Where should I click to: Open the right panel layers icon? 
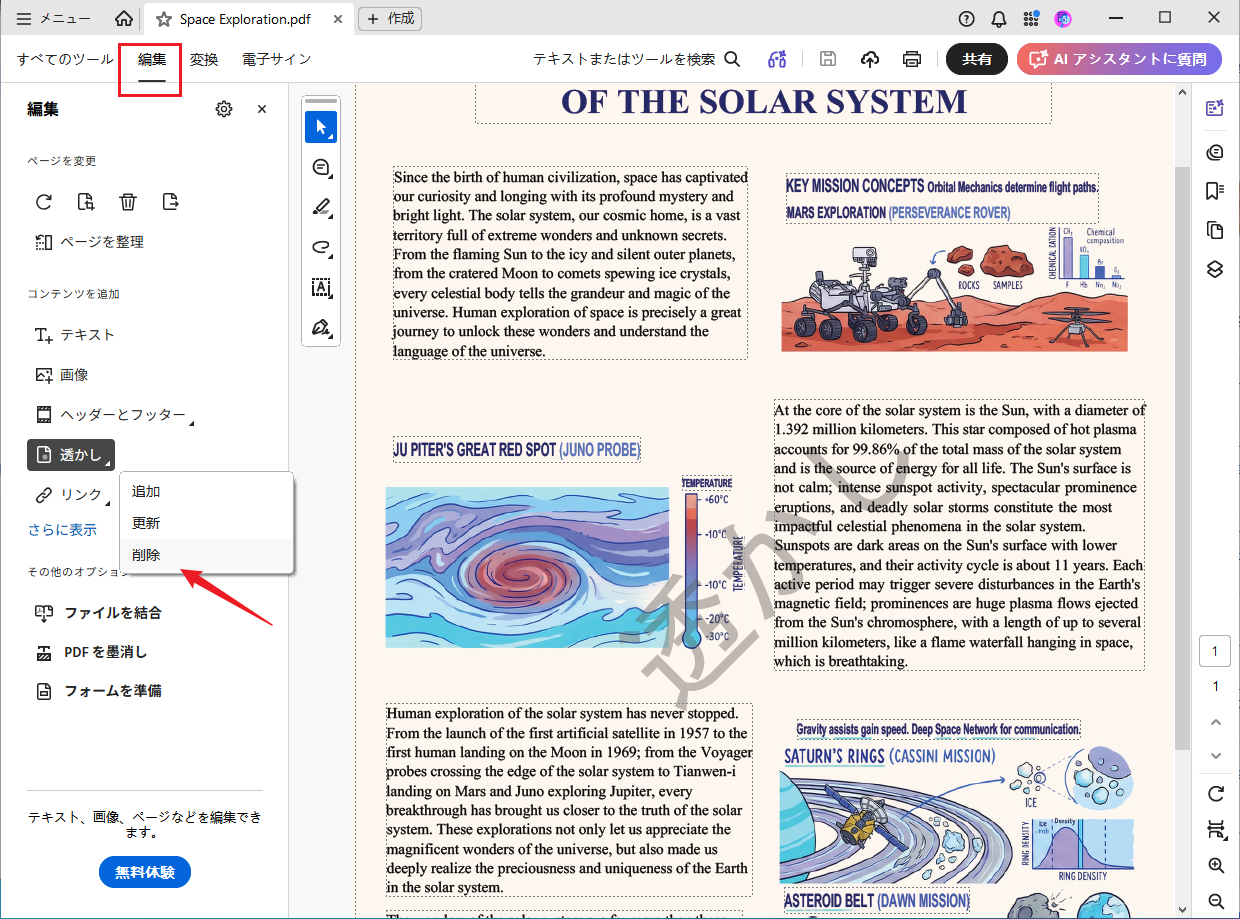click(x=1215, y=269)
